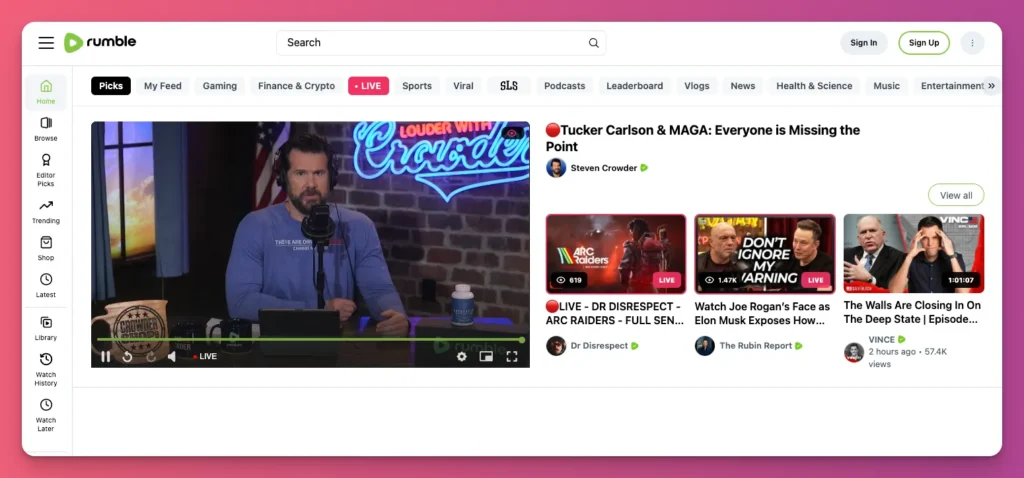Mute the video volume
This screenshot has height=478, width=1024.
click(172, 357)
